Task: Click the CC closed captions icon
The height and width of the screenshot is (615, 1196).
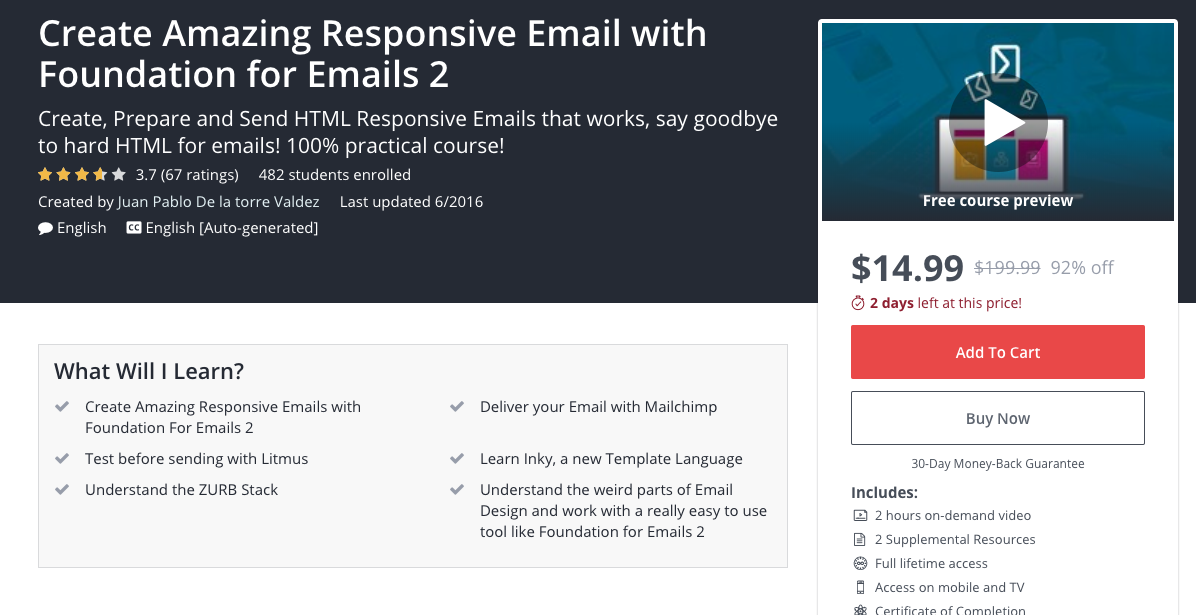Action: point(133,227)
